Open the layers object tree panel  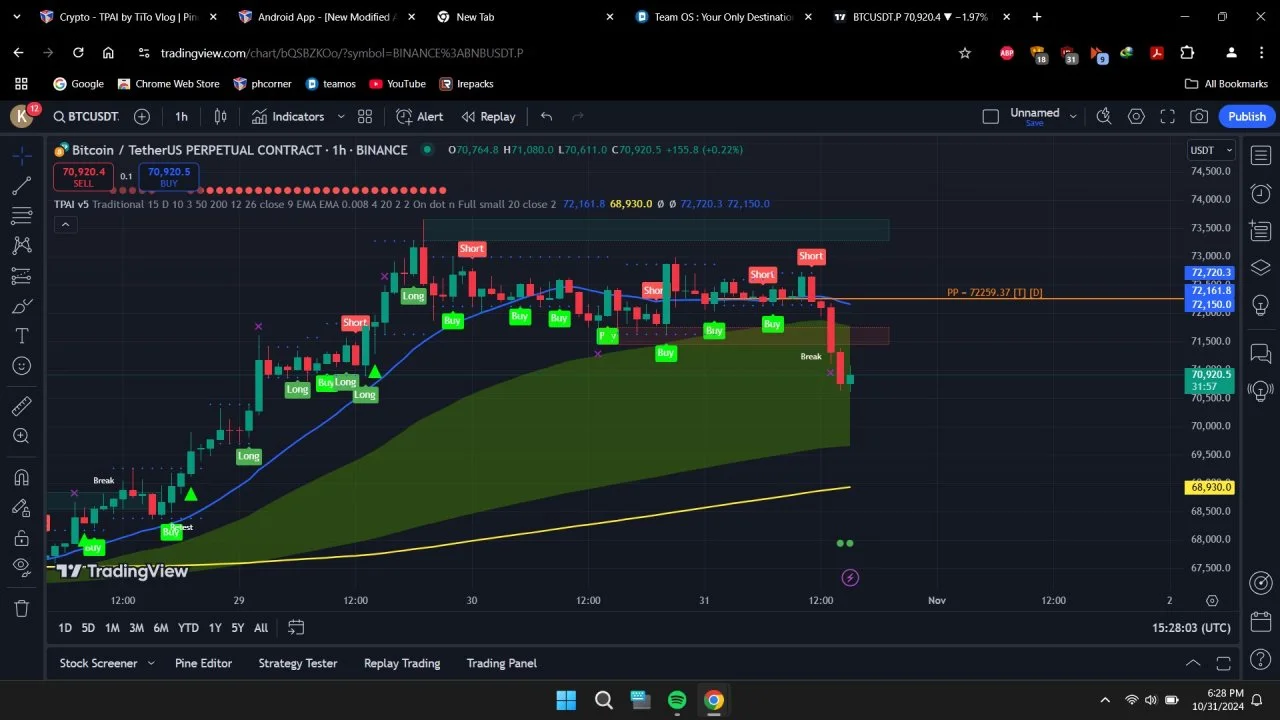[1261, 267]
